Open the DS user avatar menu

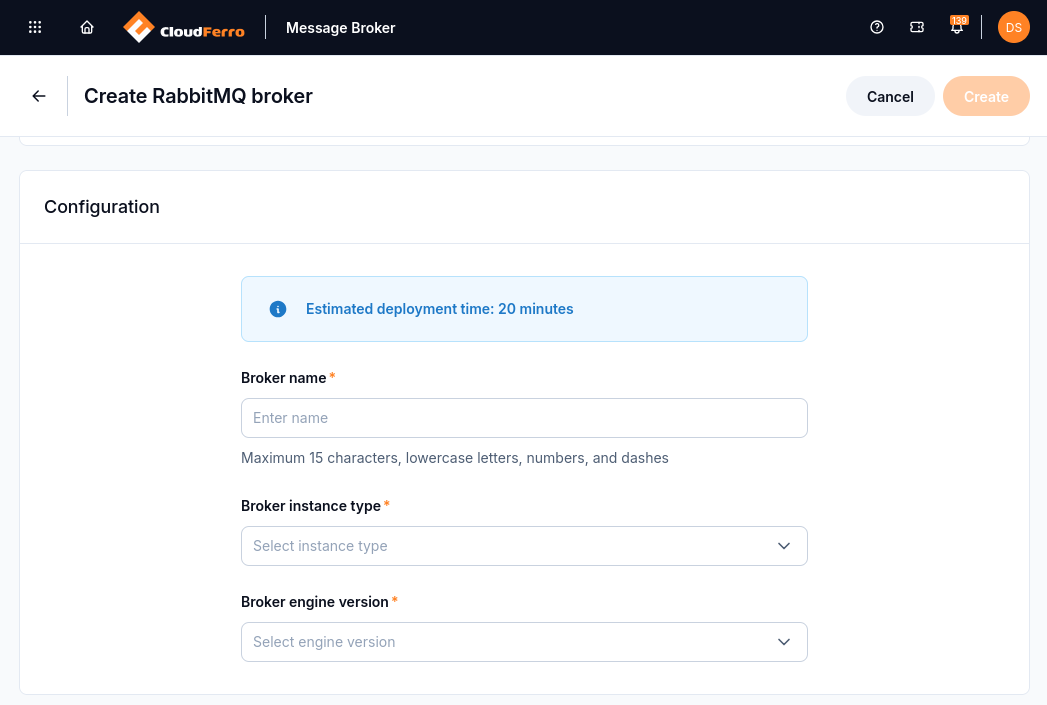click(1014, 27)
